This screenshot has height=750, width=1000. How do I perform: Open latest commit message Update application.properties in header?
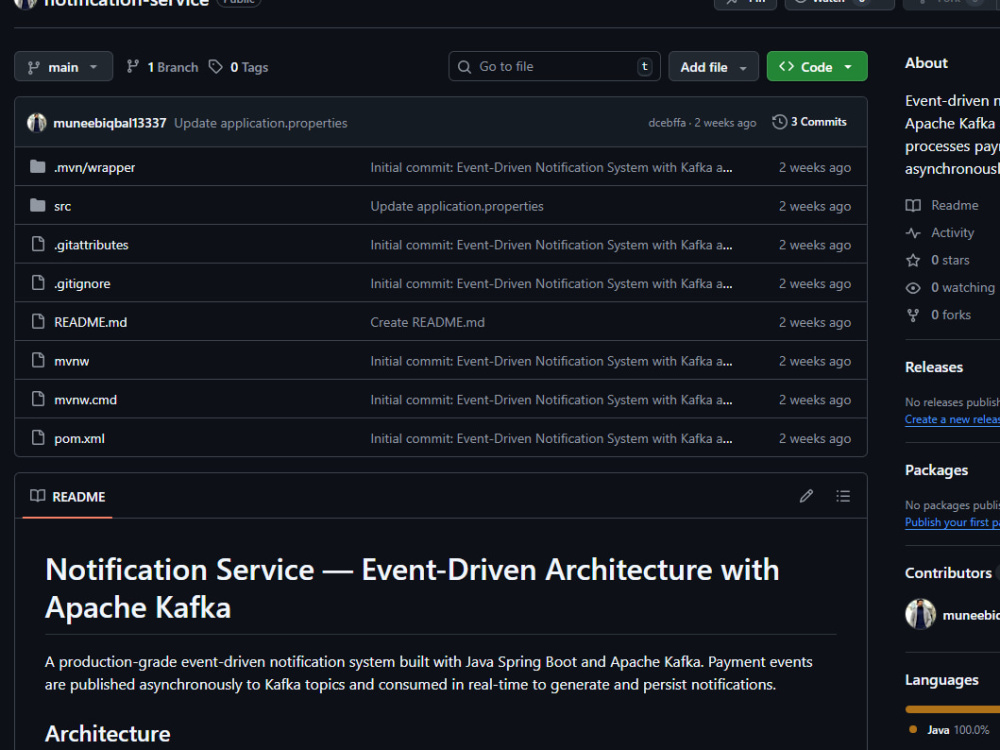(261, 123)
